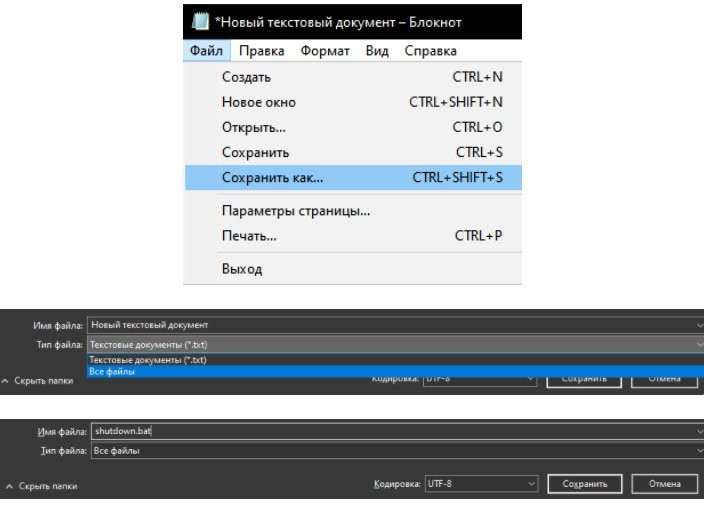This screenshot has height=506, width=704.
Task: Pick Текстовые документы (*.txt) in opened type list
Action: click(x=148, y=360)
